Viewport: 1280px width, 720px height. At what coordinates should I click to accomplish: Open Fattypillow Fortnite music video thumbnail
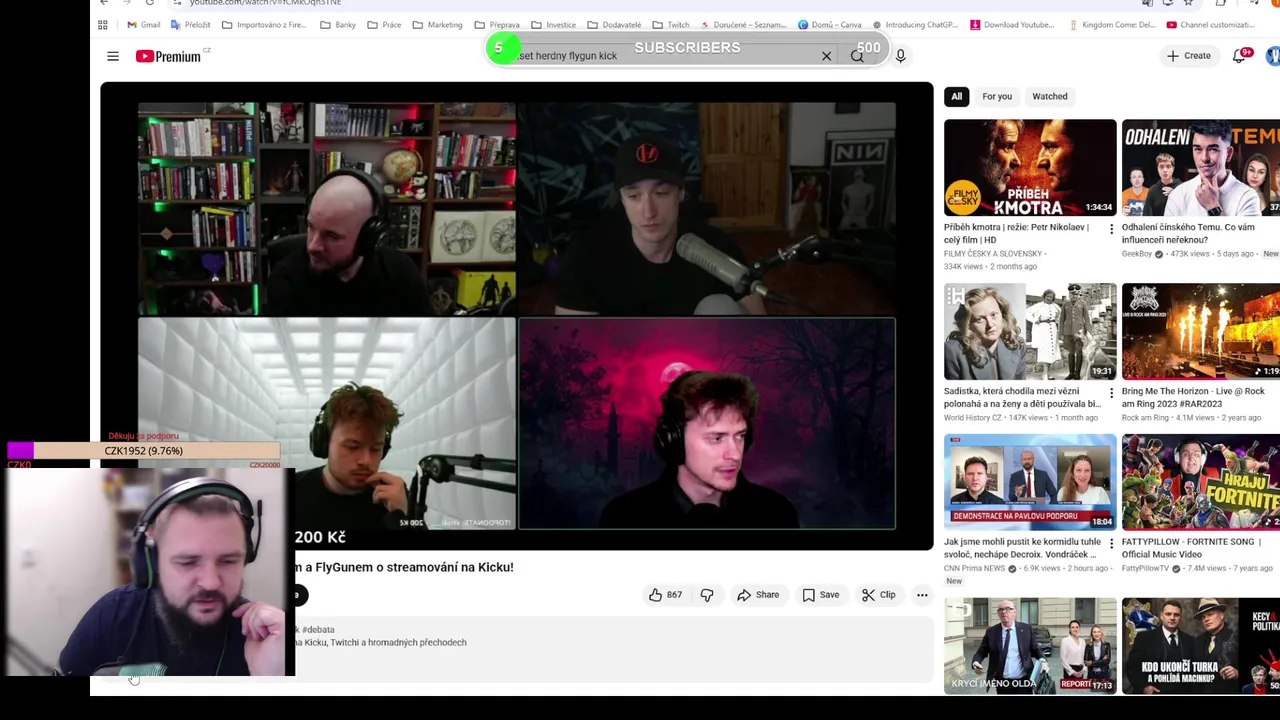[x=1200, y=482]
